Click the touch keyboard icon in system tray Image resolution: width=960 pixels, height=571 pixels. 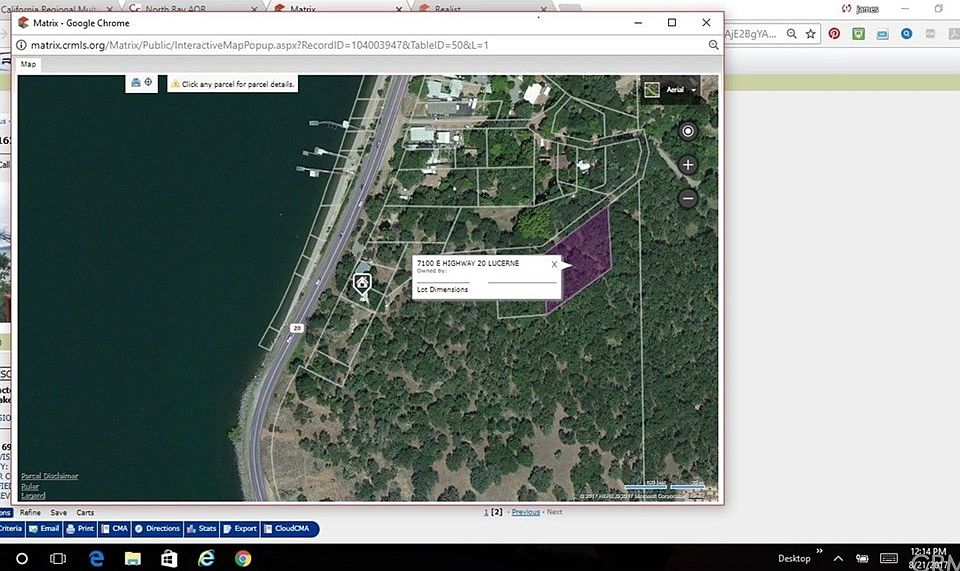(889, 558)
